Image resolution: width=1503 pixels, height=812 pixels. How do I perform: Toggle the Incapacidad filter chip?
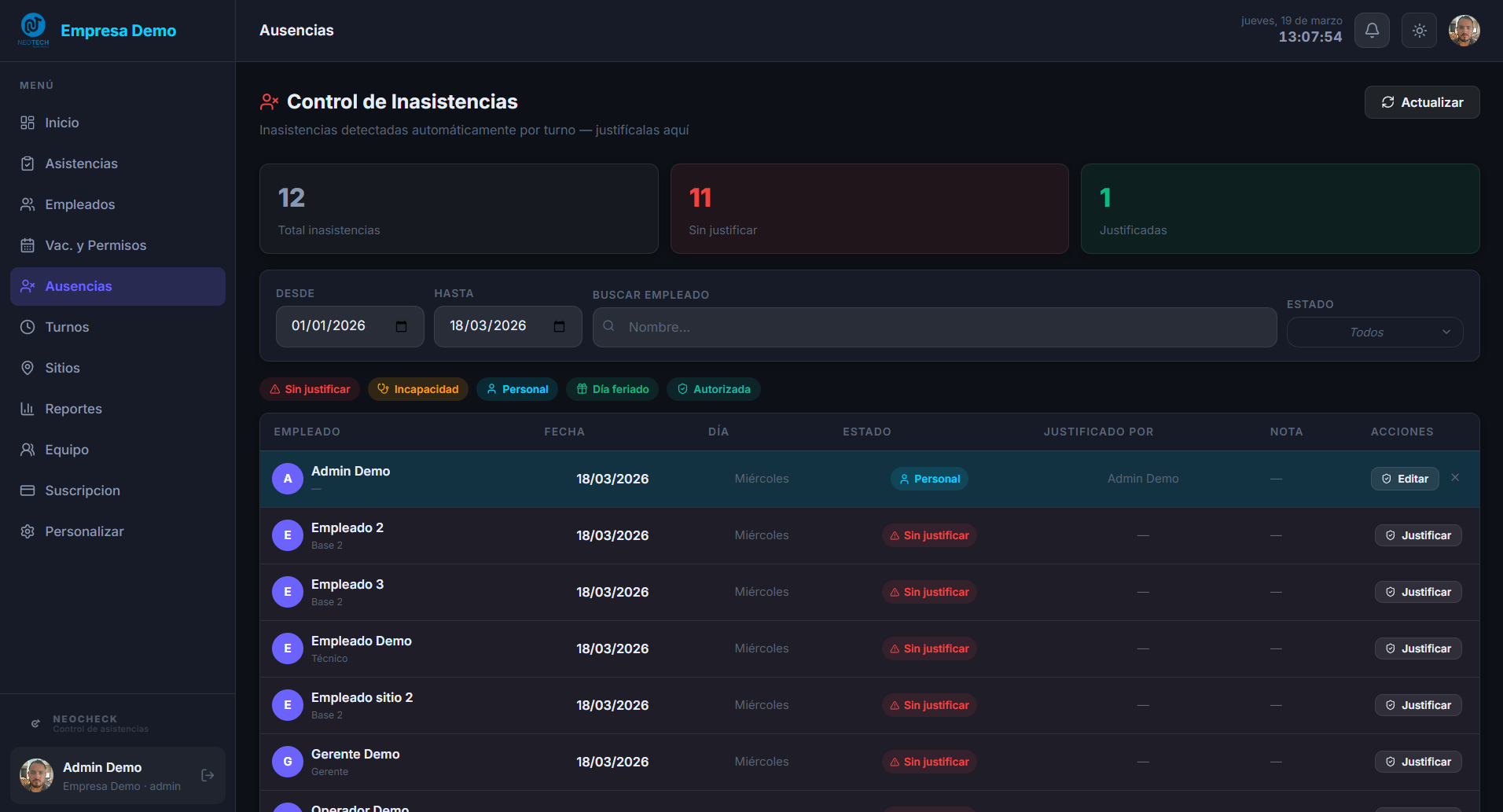point(418,389)
